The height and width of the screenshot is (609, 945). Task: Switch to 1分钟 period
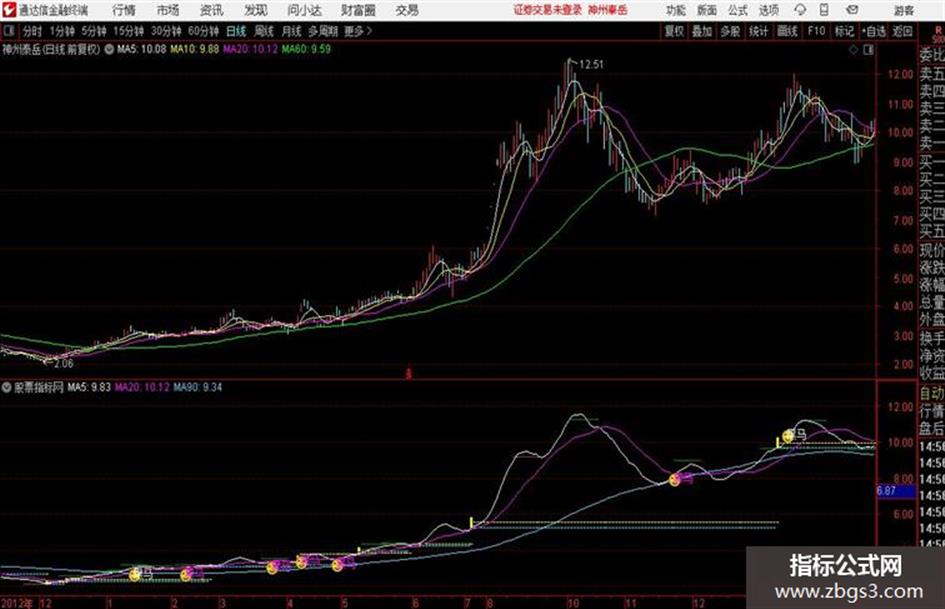point(62,31)
